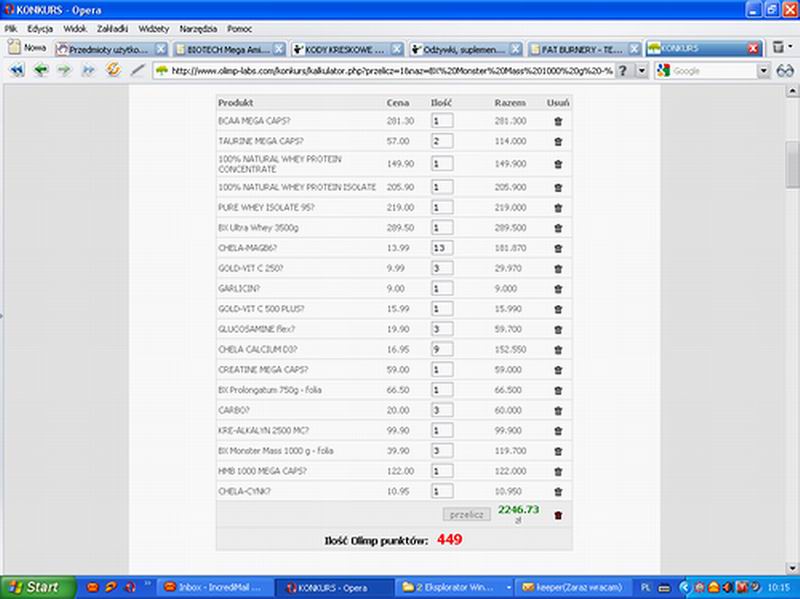Click the blue rewind navigation button
The image size is (800, 599).
pyautogui.click(x=17, y=70)
